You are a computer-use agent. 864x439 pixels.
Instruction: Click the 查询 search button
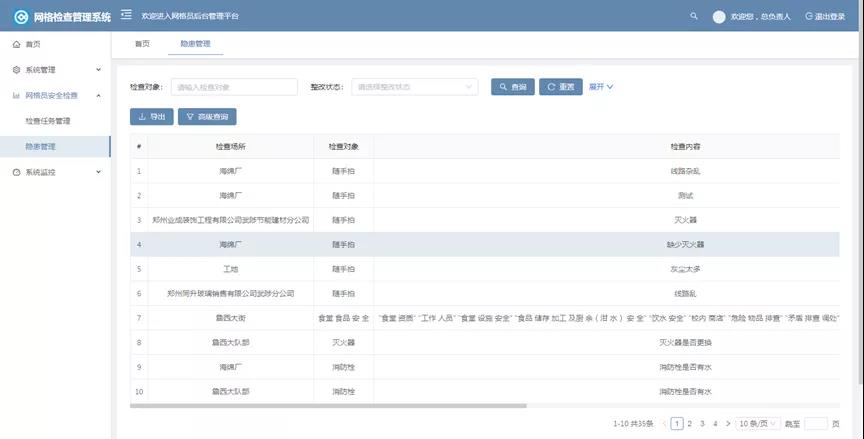click(x=512, y=87)
